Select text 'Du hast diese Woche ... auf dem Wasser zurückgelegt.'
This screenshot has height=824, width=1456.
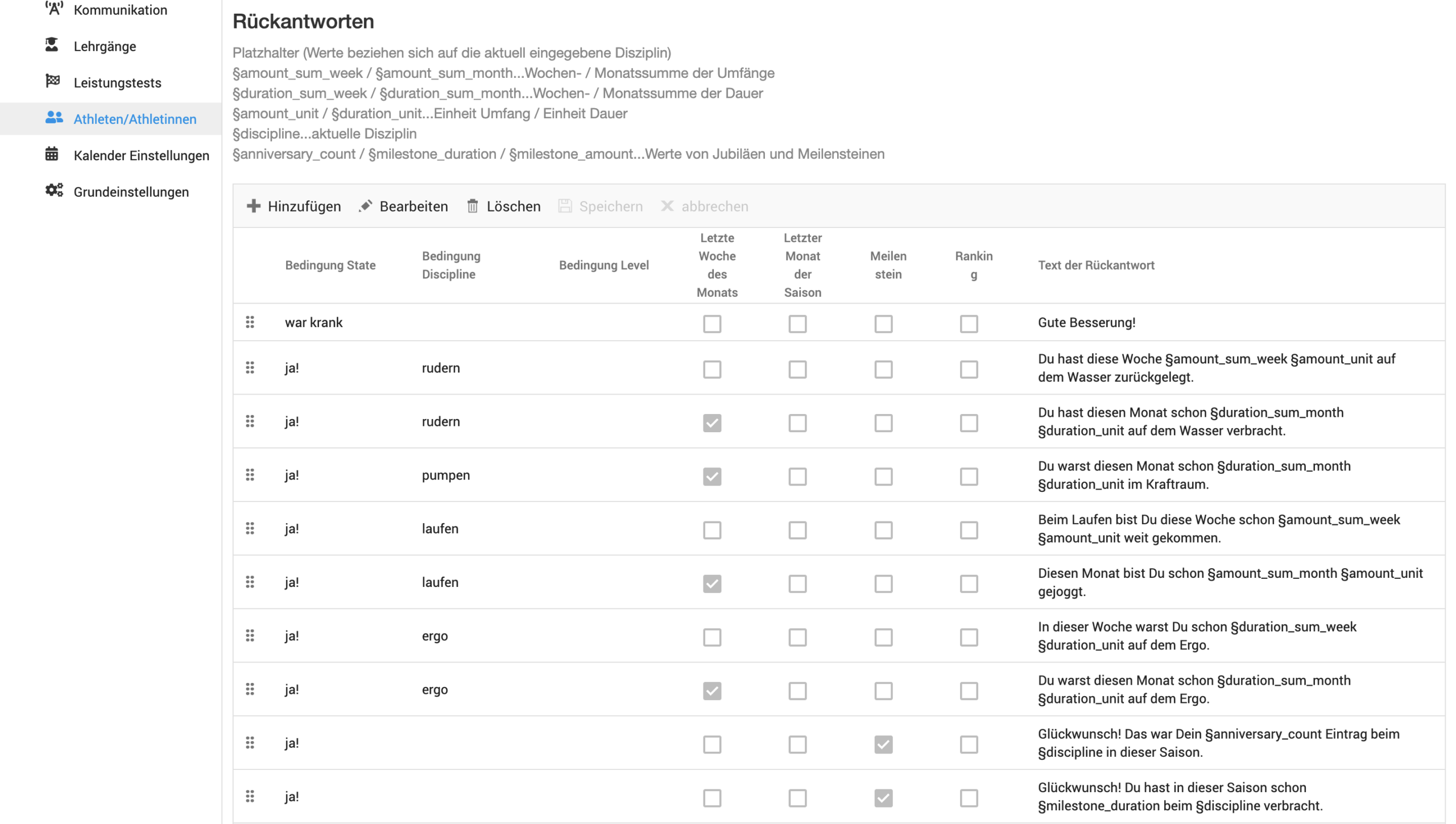pos(1216,368)
